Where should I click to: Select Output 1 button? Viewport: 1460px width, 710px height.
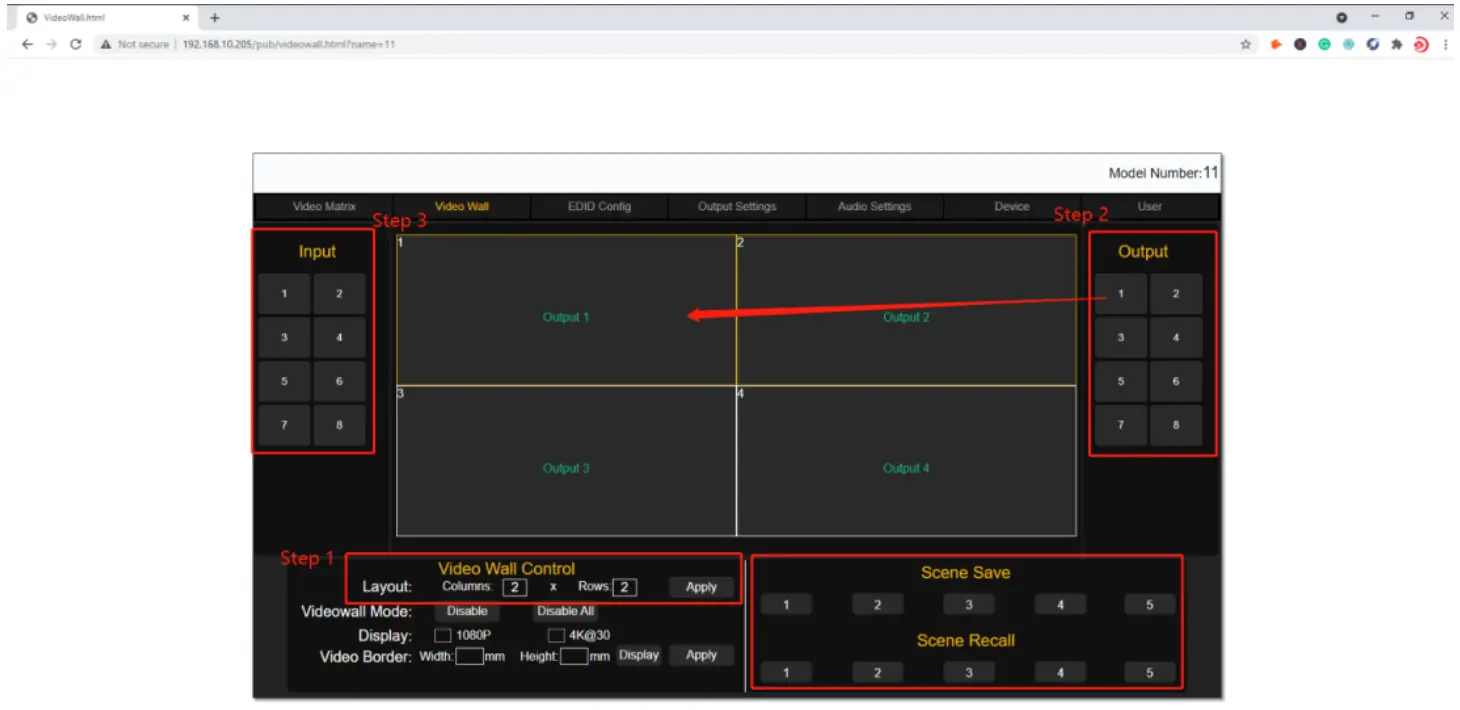coord(1121,294)
